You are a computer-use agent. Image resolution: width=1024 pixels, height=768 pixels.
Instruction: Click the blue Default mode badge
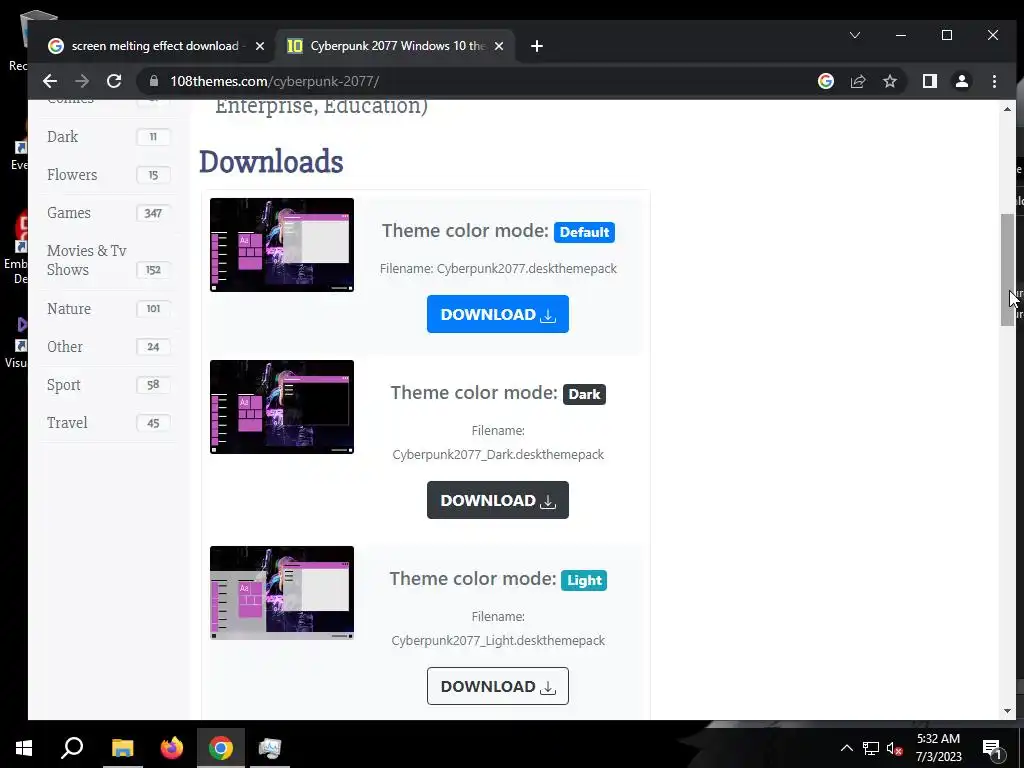pyautogui.click(x=584, y=232)
